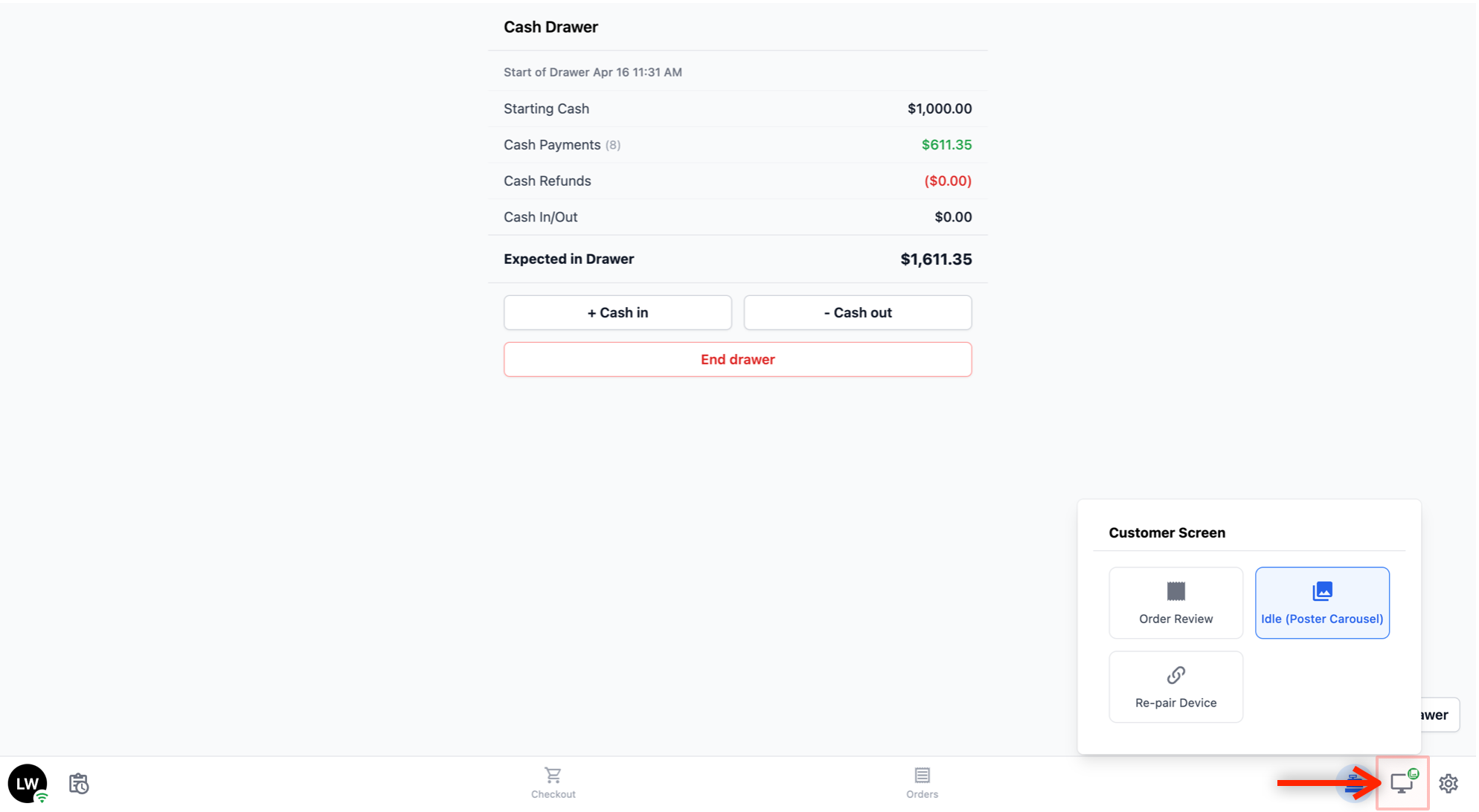Open the Cash Payments (8) row
This screenshot has height=812, width=1479.
(x=737, y=145)
